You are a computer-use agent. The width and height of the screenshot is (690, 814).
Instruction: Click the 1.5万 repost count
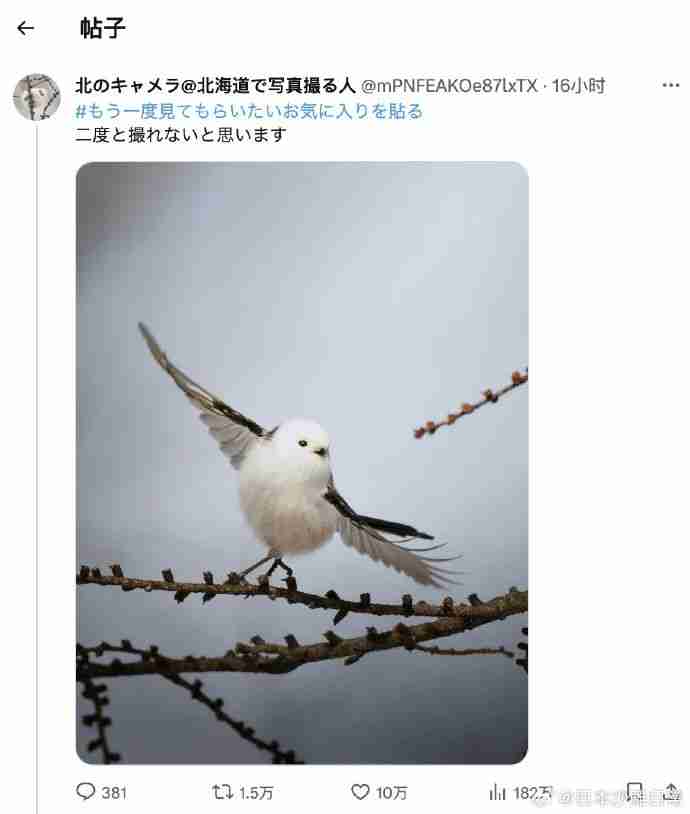click(256, 793)
